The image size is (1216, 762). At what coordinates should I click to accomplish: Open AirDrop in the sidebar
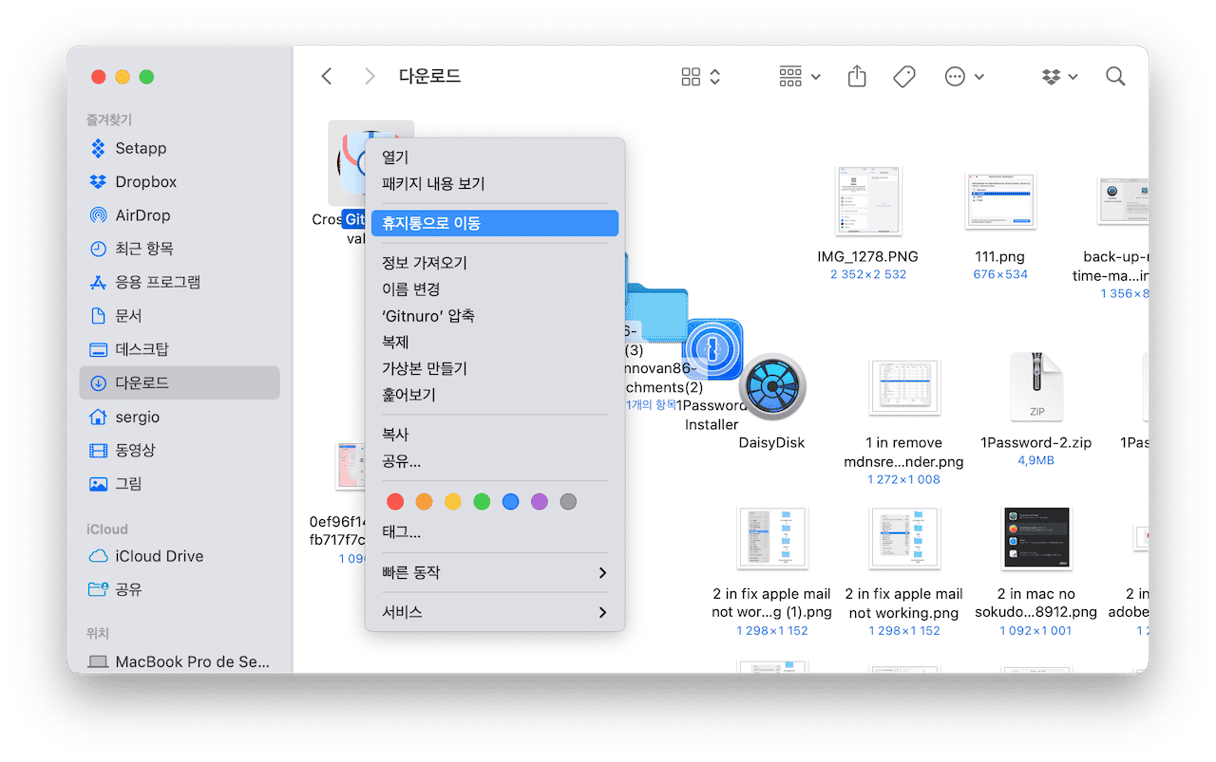[x=142, y=215]
